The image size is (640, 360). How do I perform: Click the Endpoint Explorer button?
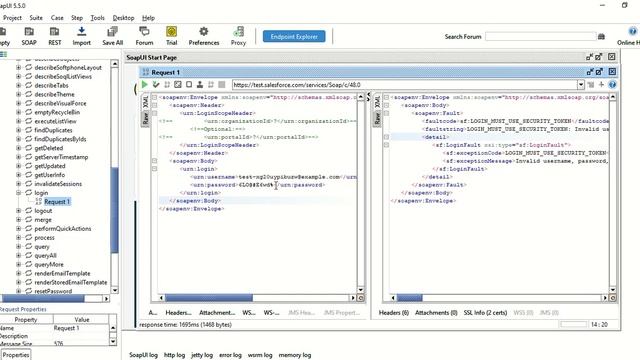[x=294, y=36]
